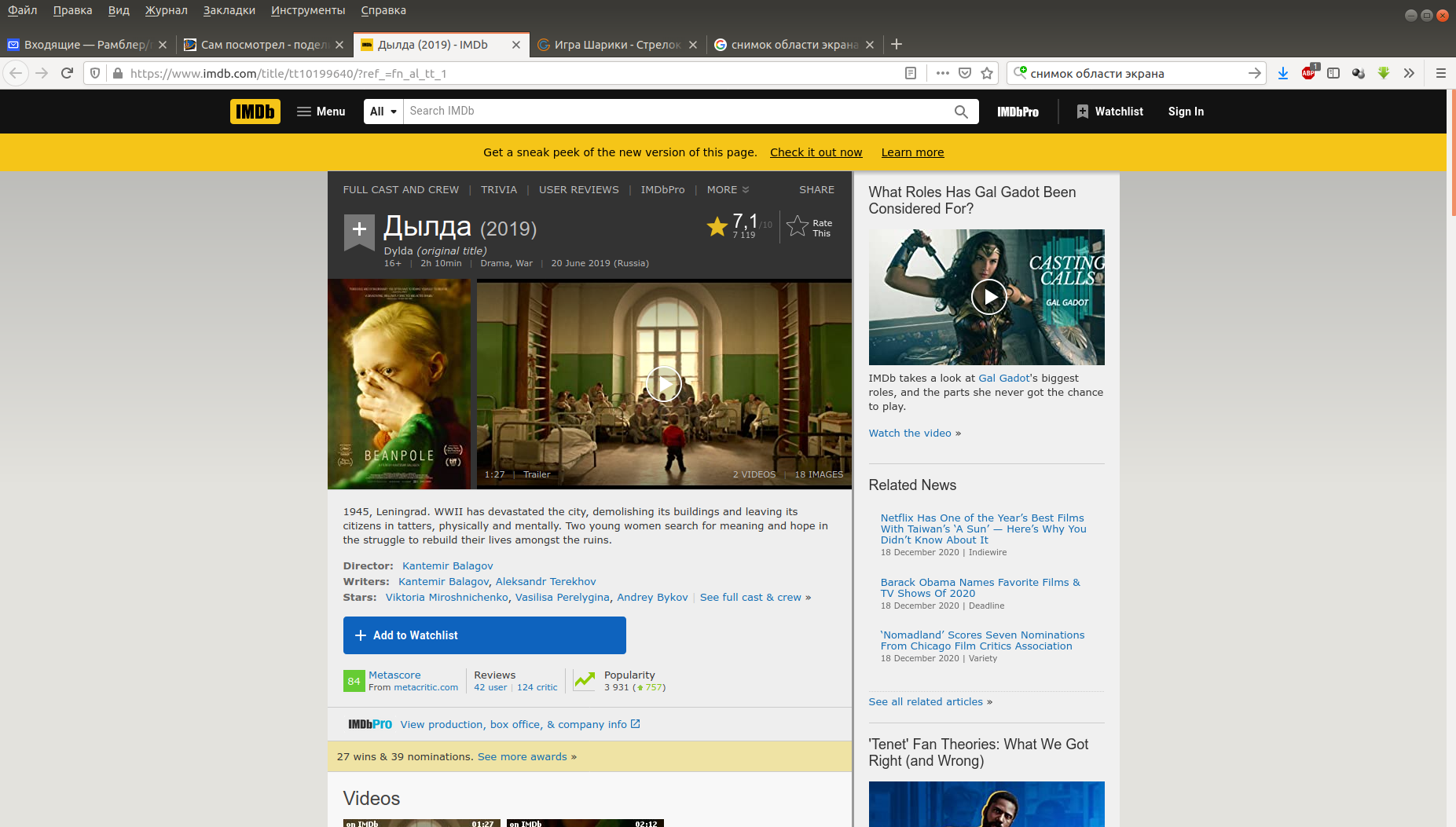Play the Gal Gadot Casting Calls video
1456x827 pixels.
pos(989,297)
